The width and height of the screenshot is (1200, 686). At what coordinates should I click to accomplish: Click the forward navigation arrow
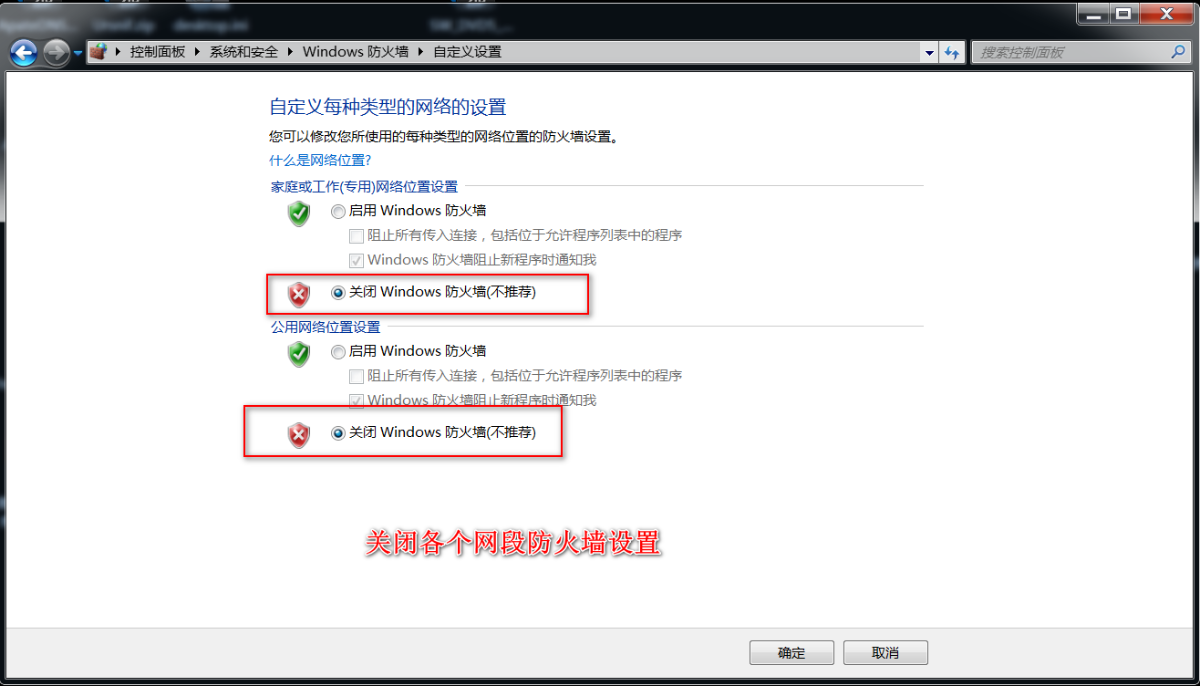pos(57,52)
